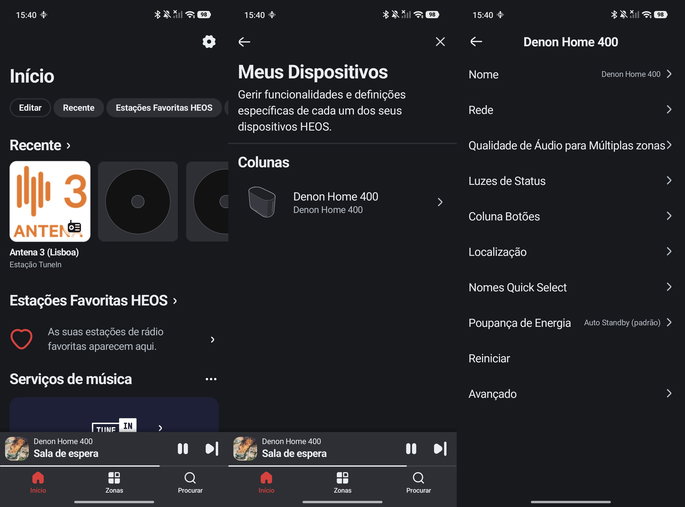The width and height of the screenshot is (685, 507).
Task: Open Poupança de Energia setting
Action: pyautogui.click(x=571, y=323)
